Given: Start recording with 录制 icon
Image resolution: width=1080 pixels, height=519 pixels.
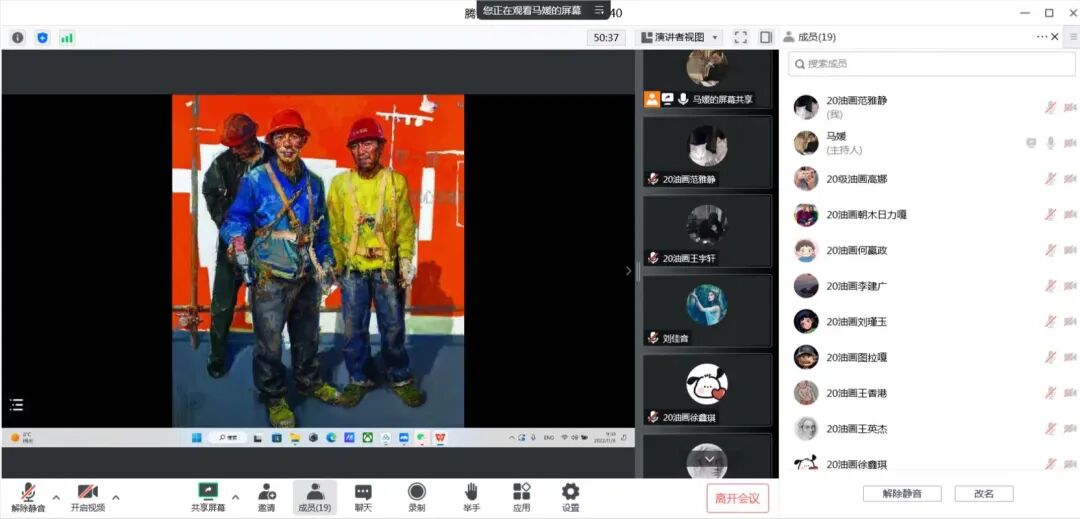Looking at the screenshot, I should tap(417, 491).
